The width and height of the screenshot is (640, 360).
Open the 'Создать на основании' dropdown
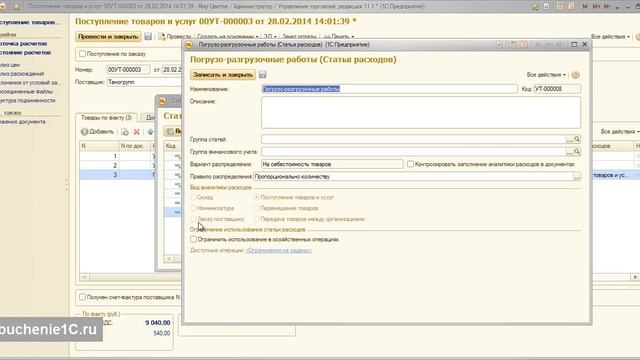click(227, 37)
